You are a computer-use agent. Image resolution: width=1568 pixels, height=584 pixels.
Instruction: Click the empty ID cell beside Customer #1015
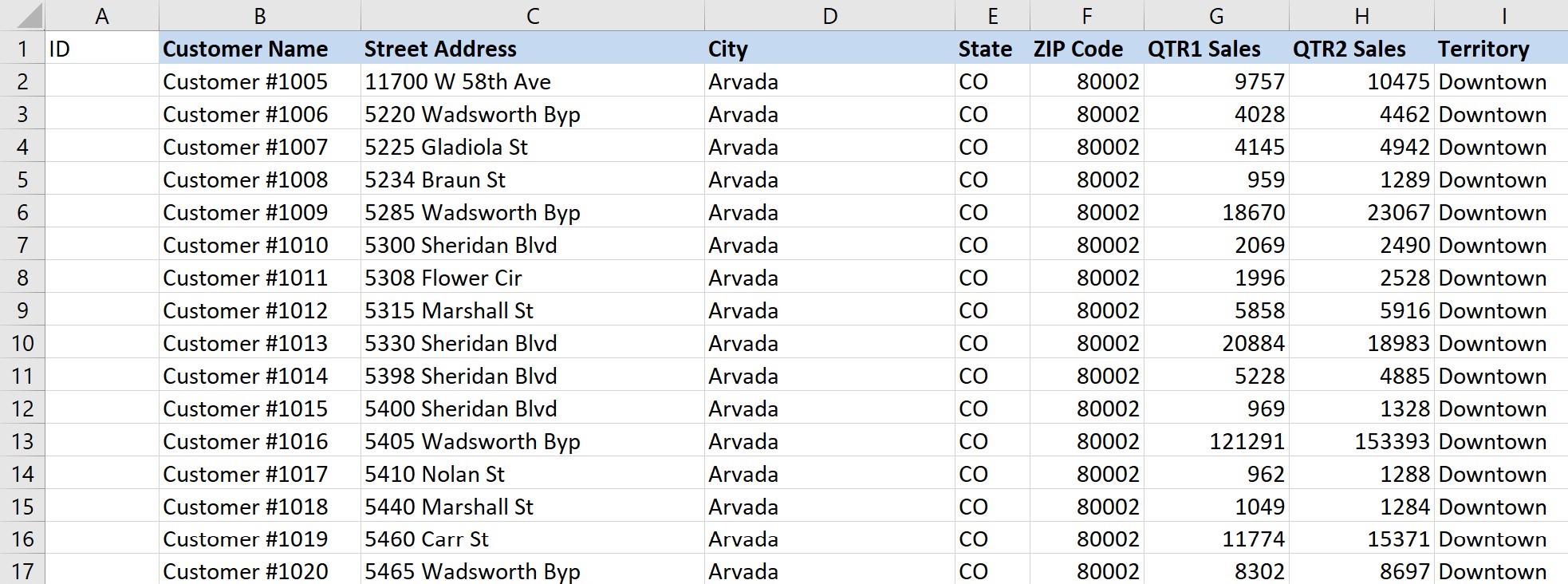tap(101, 408)
